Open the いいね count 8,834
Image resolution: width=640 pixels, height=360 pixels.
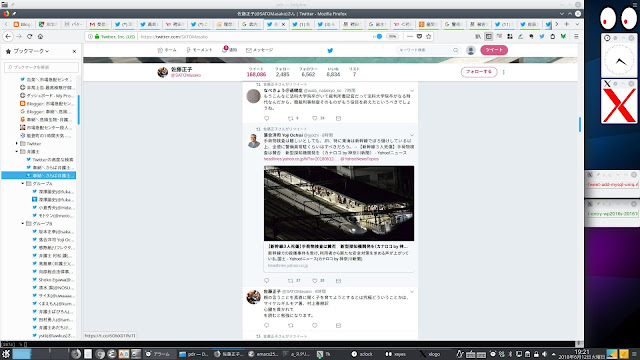[x=333, y=72]
